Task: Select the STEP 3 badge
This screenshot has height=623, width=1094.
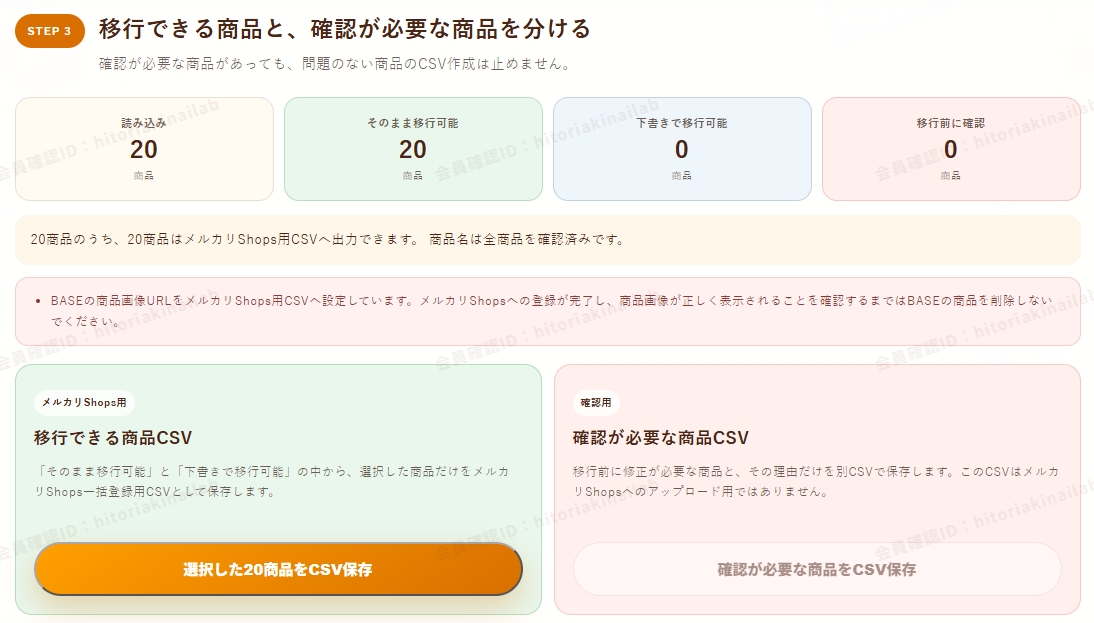Action: (50, 31)
